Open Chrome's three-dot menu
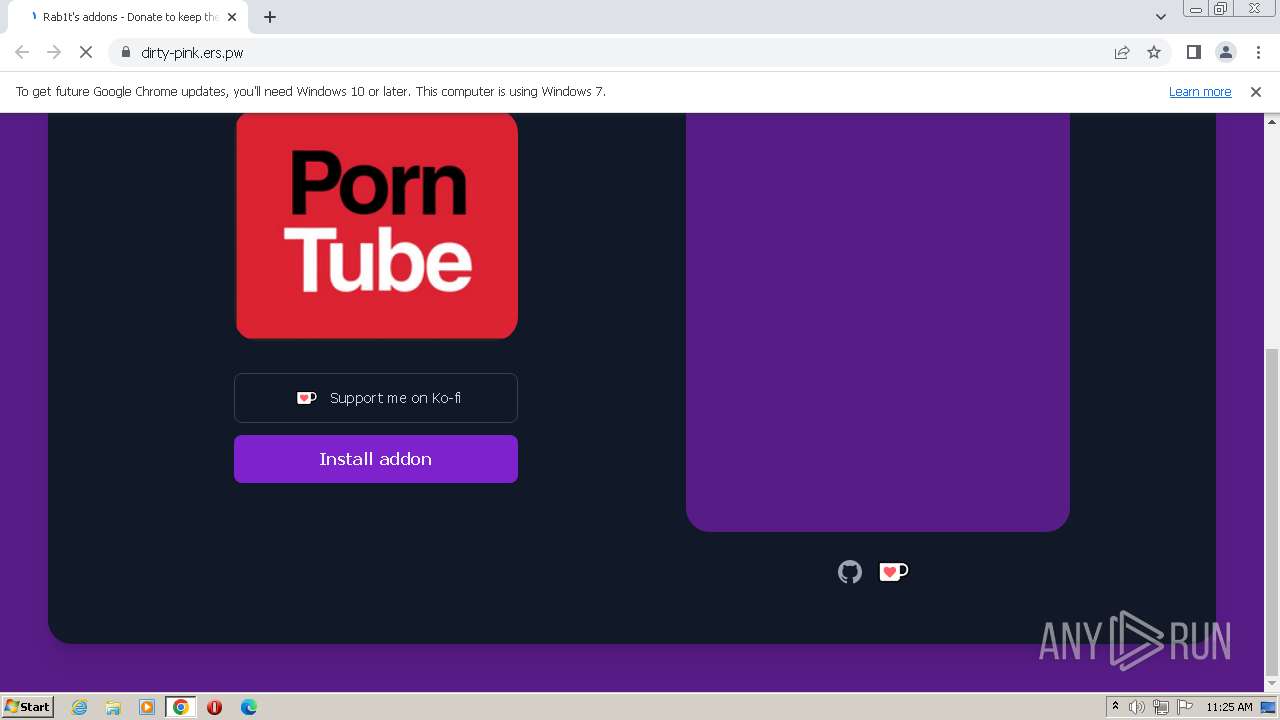This screenshot has height=720, width=1280. 1258,53
